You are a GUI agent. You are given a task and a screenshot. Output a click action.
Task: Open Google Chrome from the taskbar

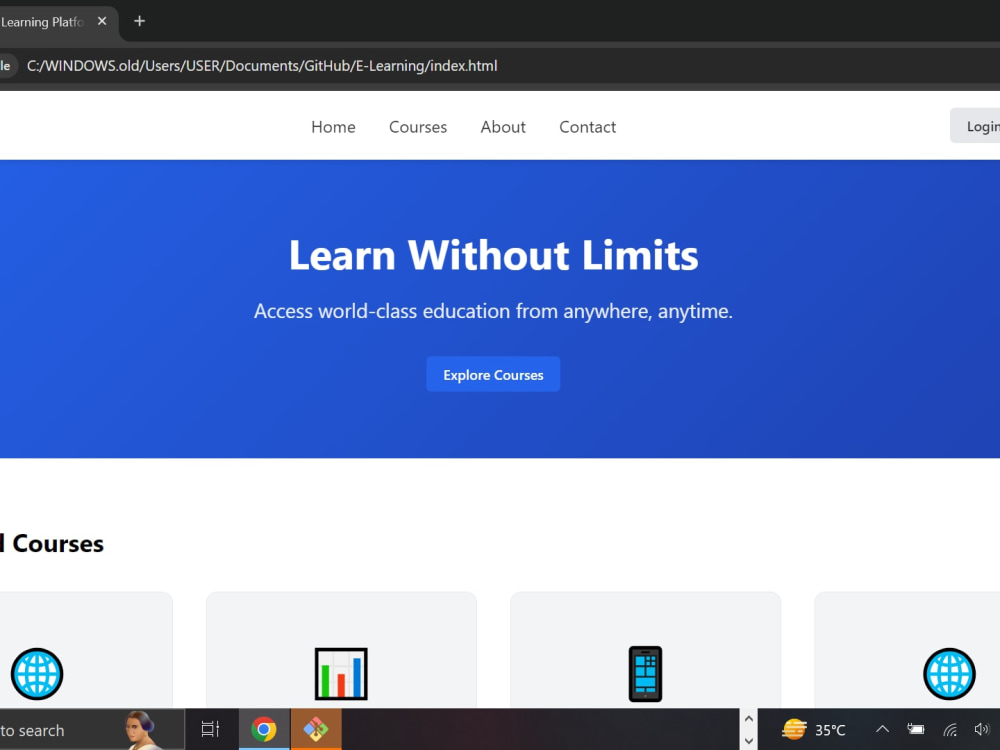pos(264,729)
